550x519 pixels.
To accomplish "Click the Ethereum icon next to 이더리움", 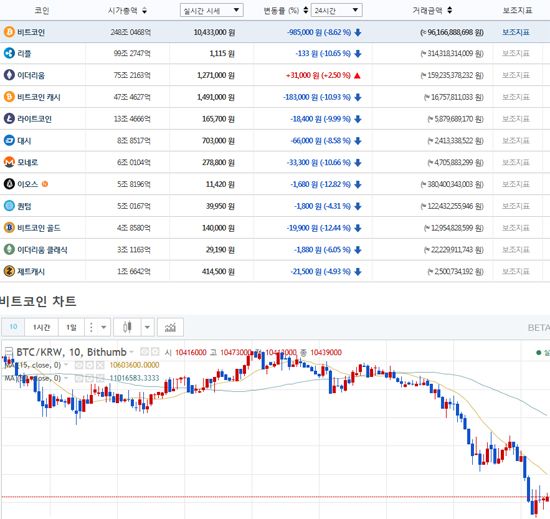I will click(x=9, y=75).
